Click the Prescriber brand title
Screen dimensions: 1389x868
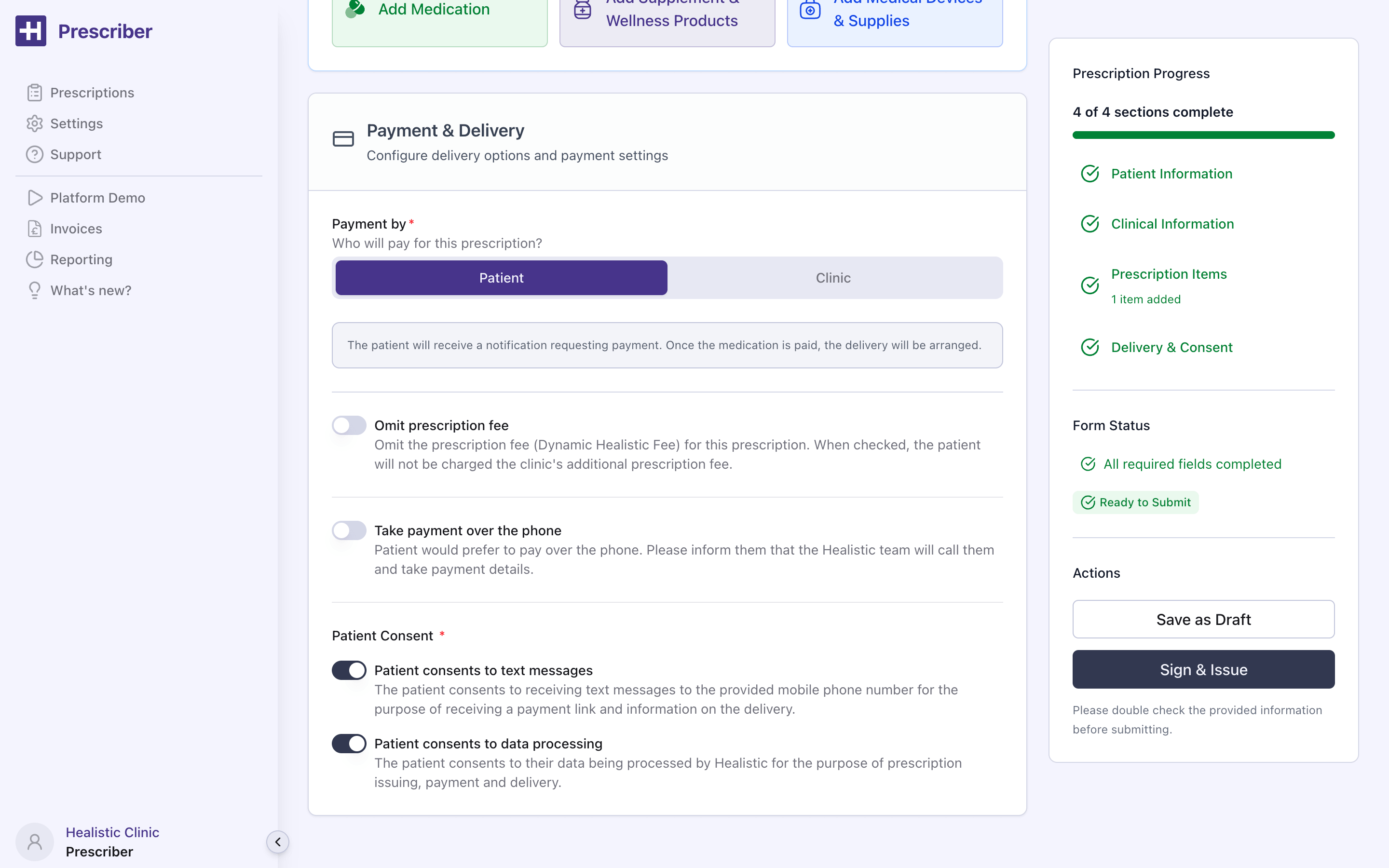(105, 31)
